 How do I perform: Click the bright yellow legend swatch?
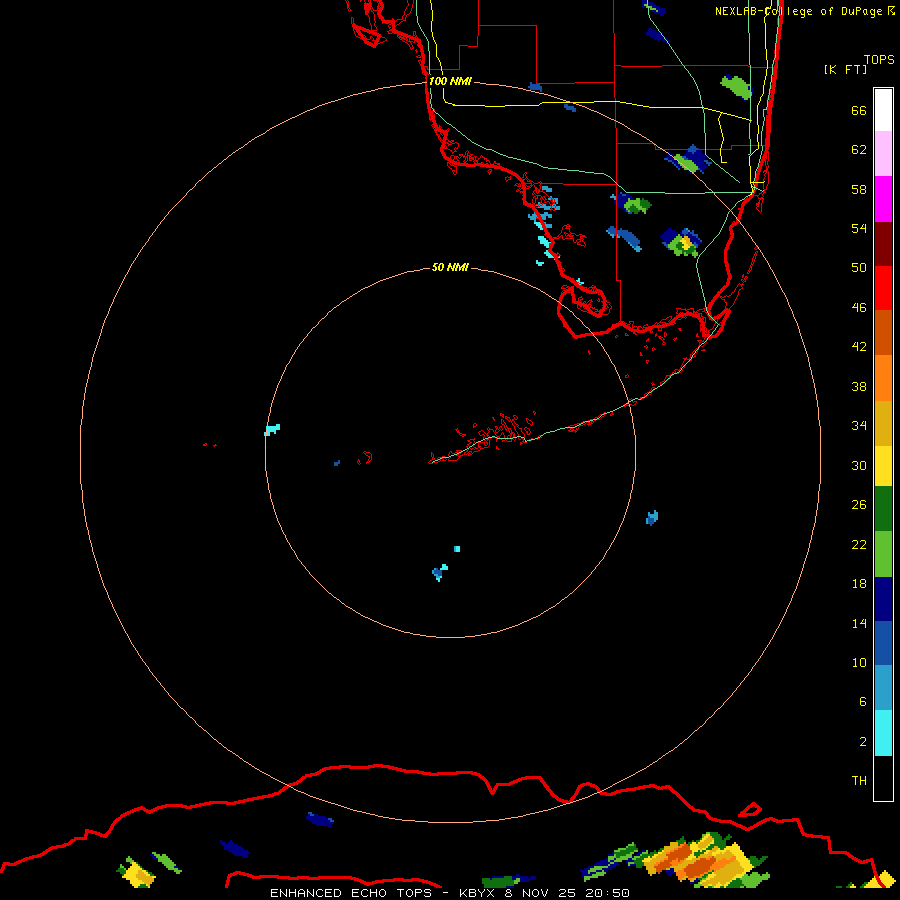[883, 466]
